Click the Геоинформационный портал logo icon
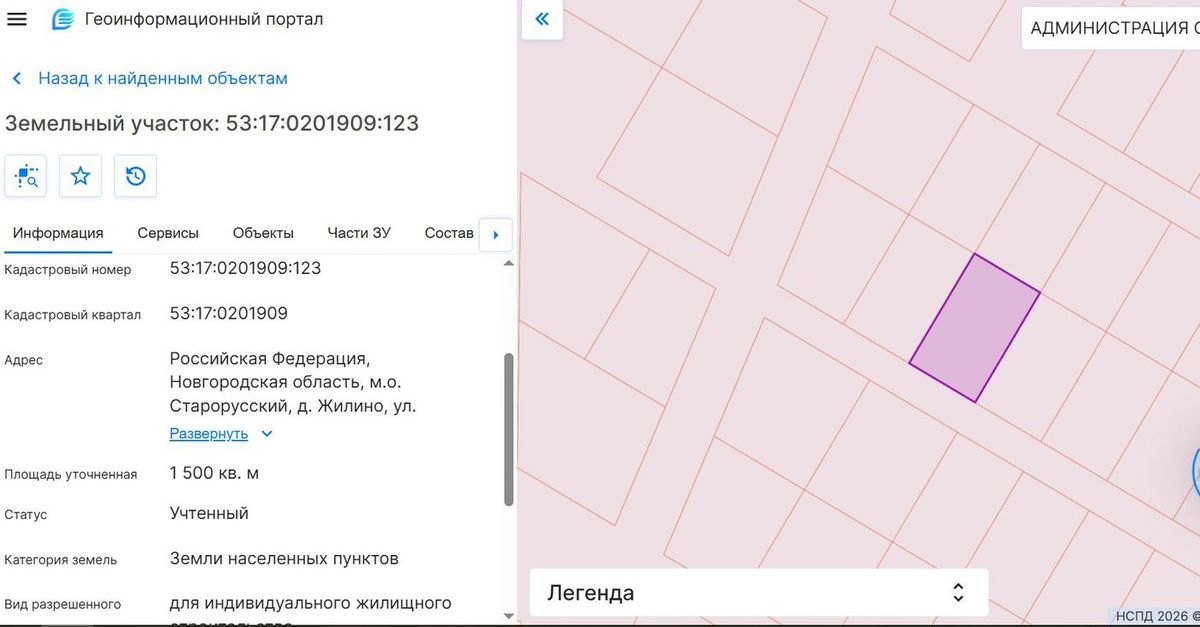Screen dimensions: 1200x627 click(x=63, y=19)
